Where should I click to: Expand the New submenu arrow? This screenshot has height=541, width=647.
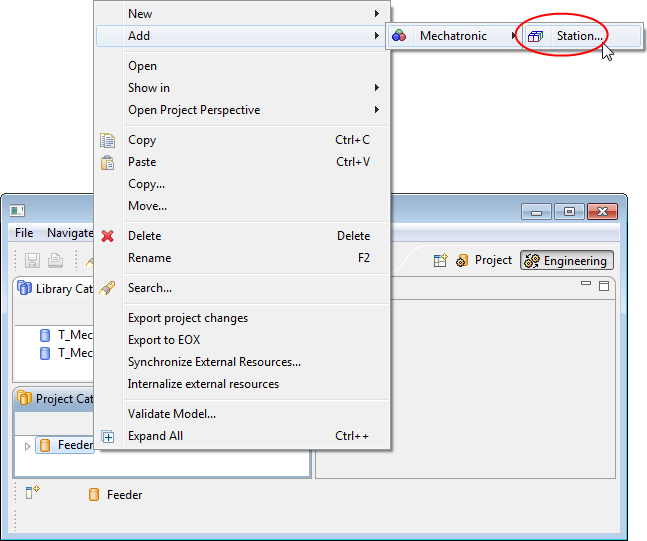coord(376,14)
